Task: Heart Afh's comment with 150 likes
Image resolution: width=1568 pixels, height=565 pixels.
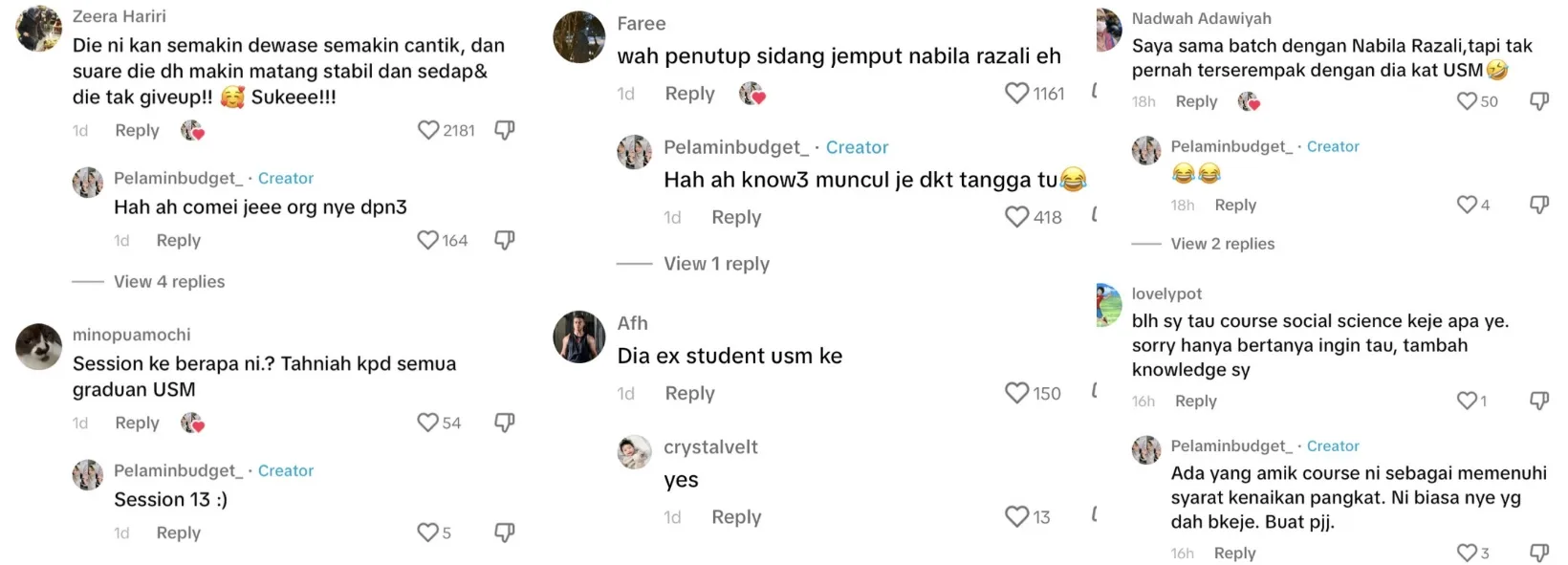Action: [1016, 393]
